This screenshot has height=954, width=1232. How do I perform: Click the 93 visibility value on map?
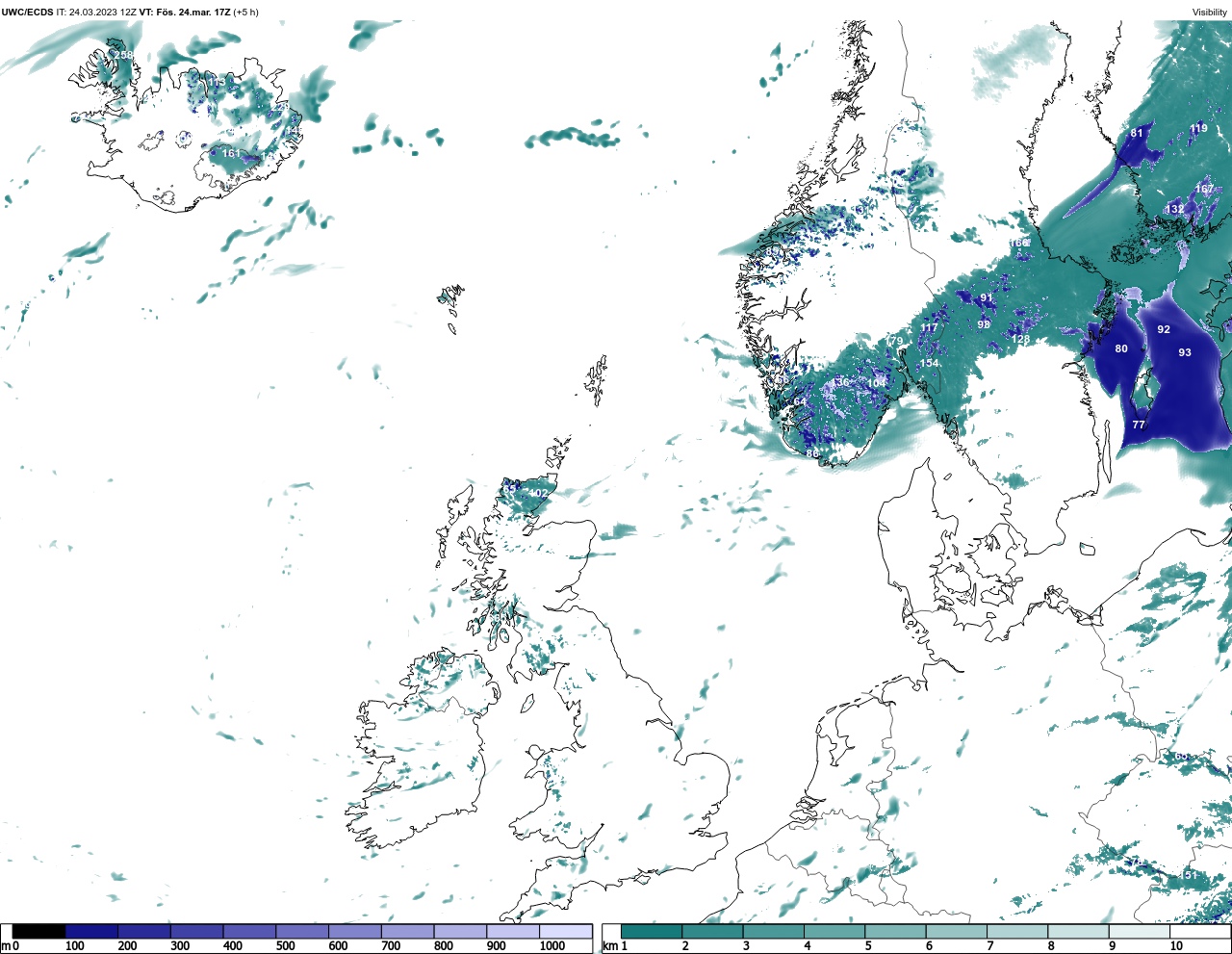tap(1185, 352)
